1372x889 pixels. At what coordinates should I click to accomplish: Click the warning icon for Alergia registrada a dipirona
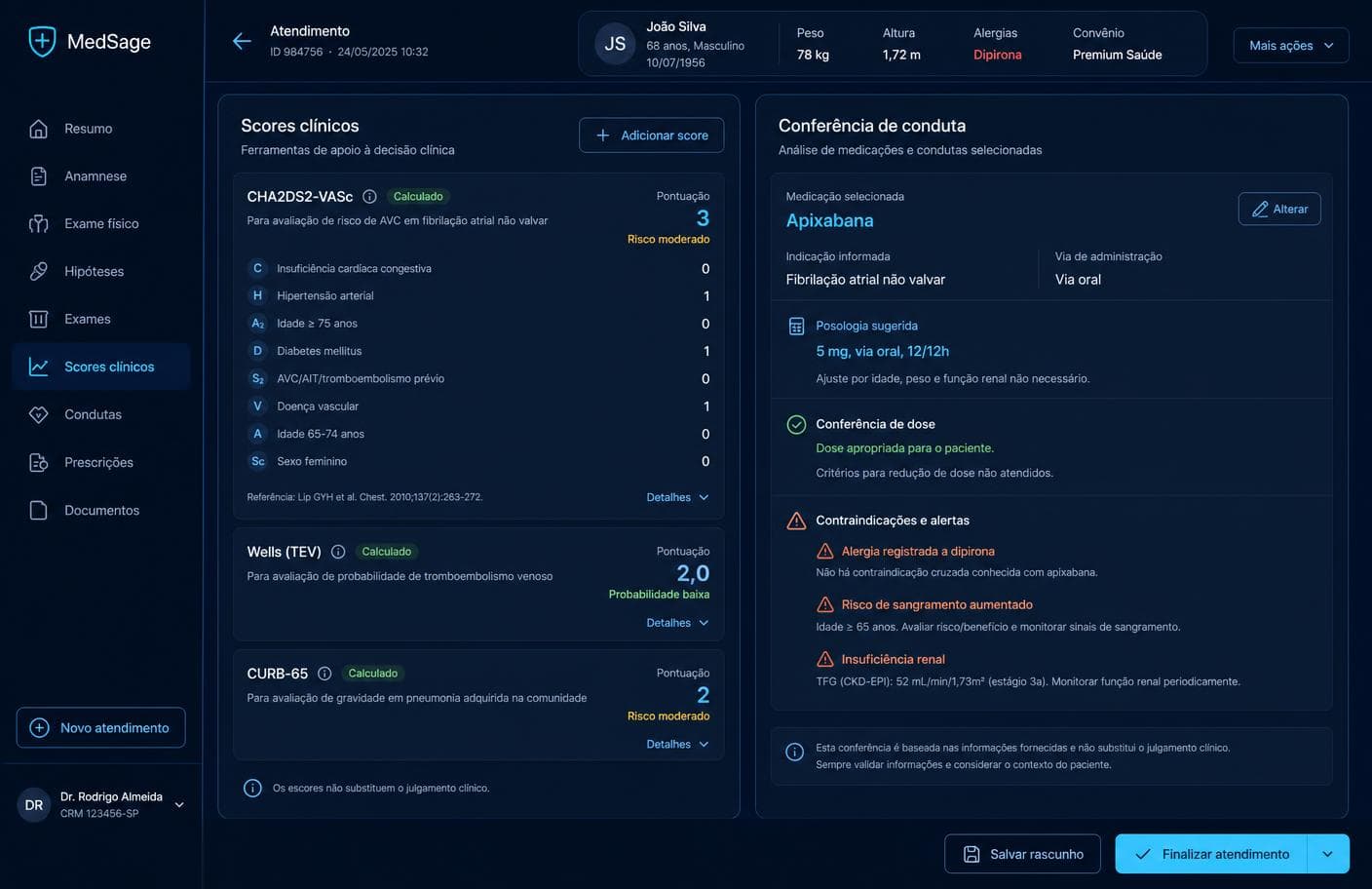(824, 551)
